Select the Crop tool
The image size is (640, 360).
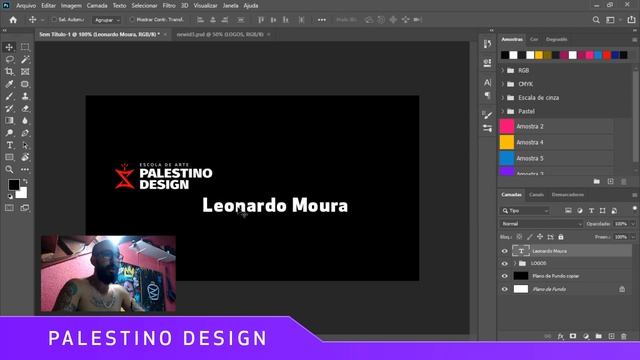(9, 72)
